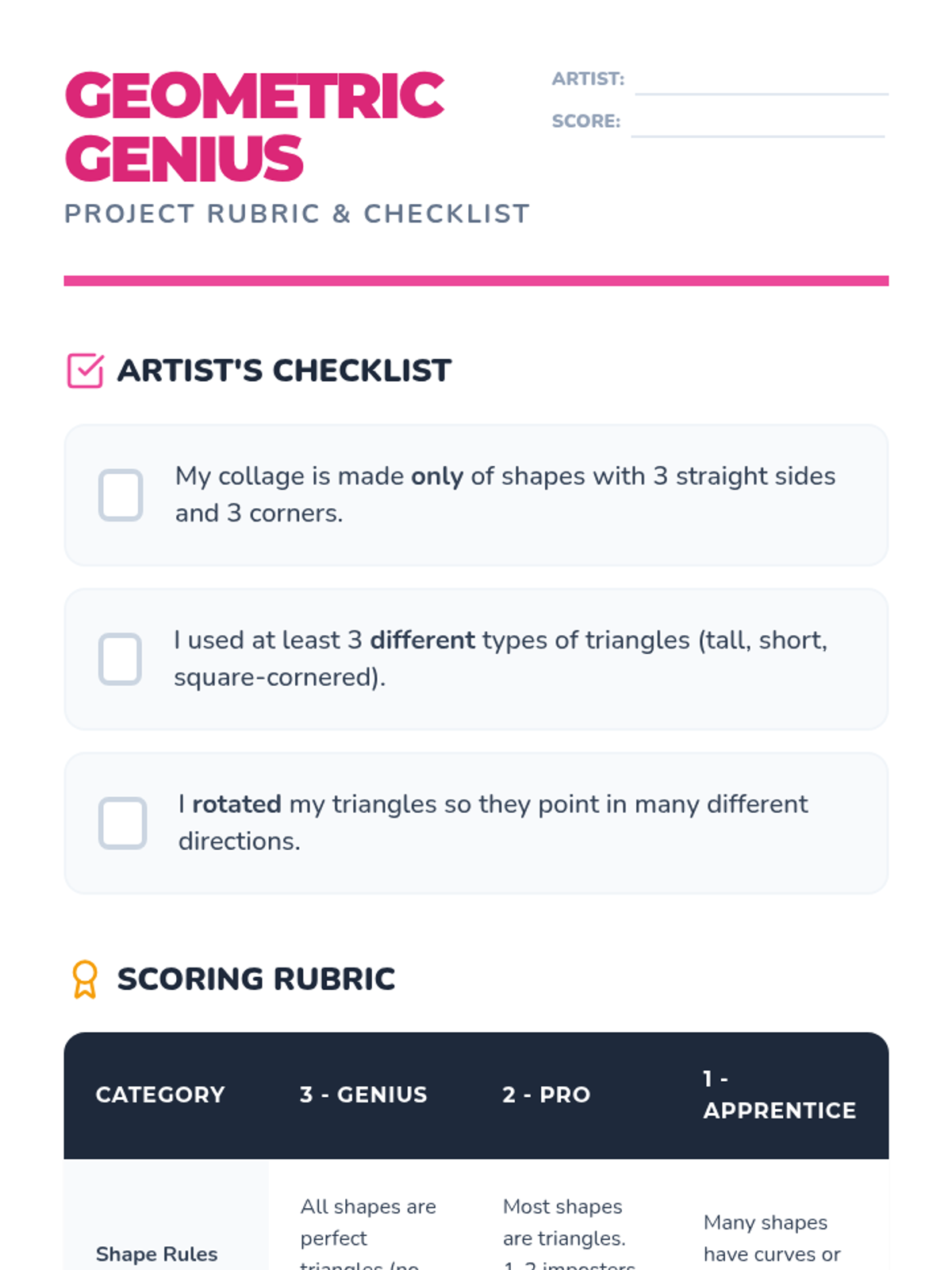
Task: Select the CATEGORY column header
Action: 160,1095
